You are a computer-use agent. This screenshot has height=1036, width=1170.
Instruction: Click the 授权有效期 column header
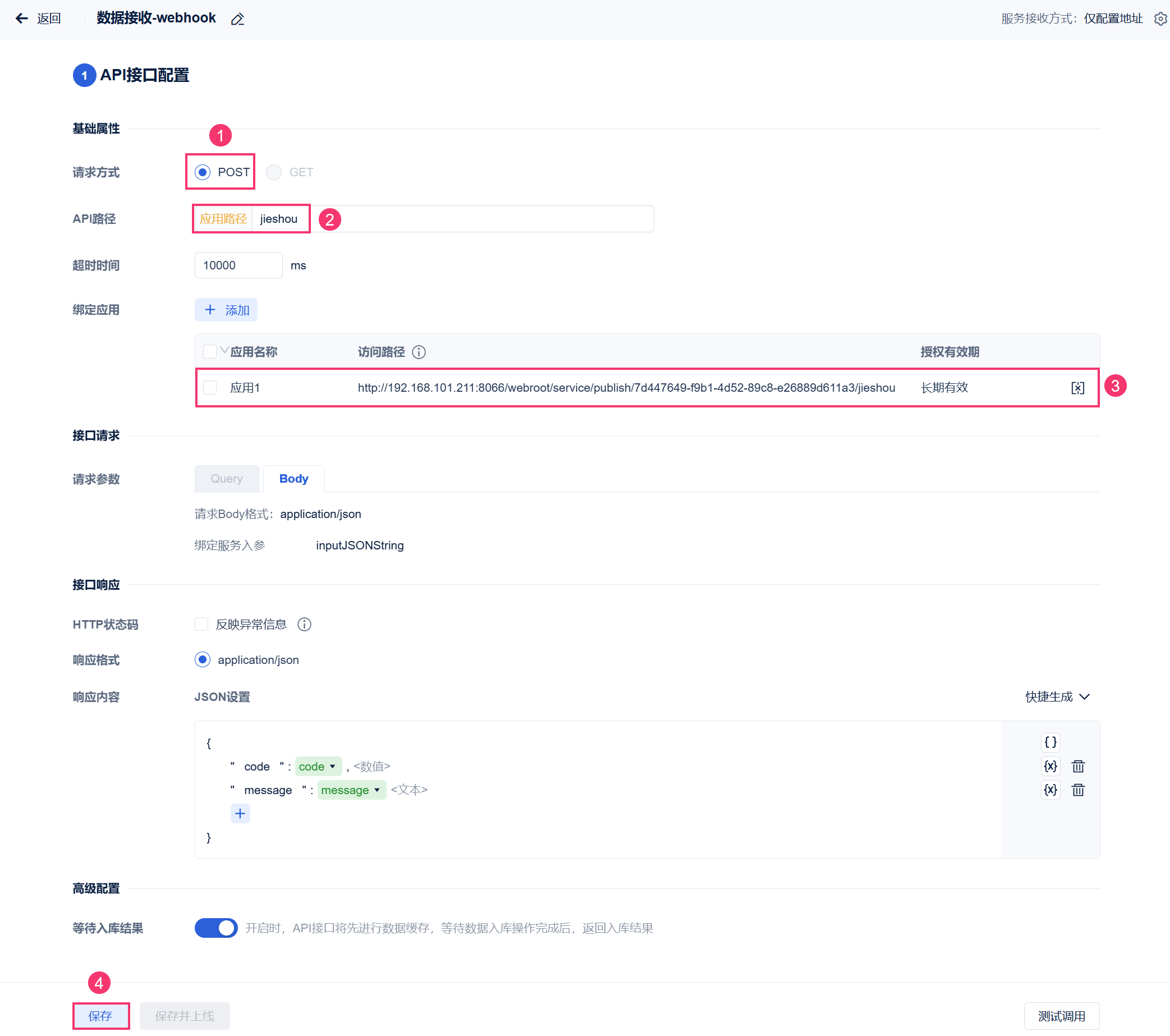pyautogui.click(x=950, y=352)
